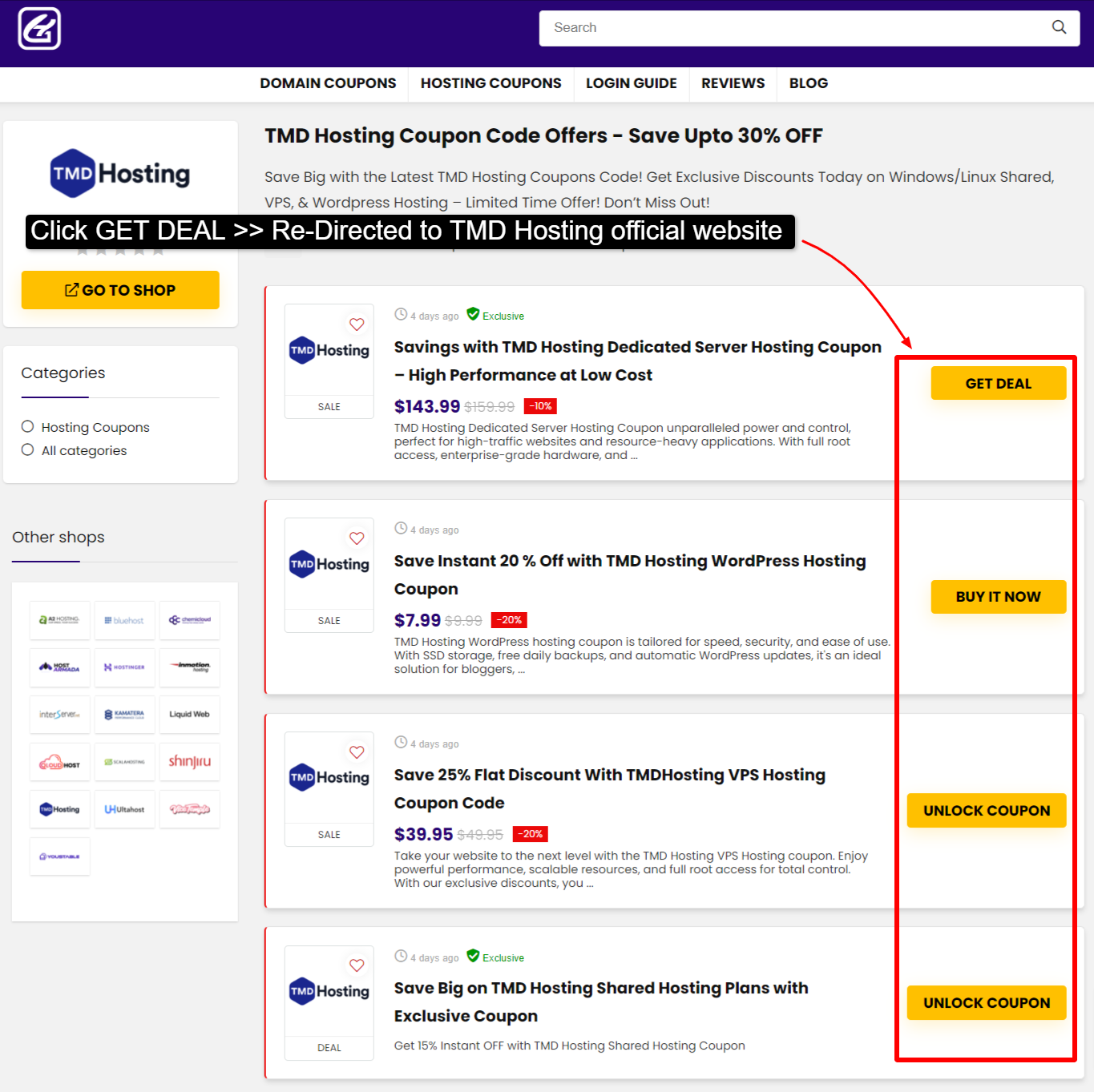Screen dimensions: 1094x1092
Task: Click the GO TO SHOP button
Action: pyautogui.click(x=120, y=290)
